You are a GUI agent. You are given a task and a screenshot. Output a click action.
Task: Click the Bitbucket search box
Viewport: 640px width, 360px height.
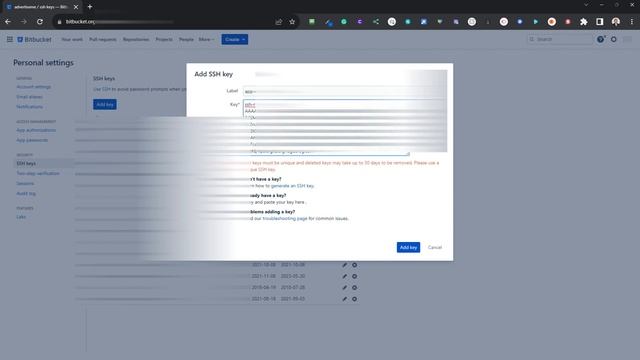tap(559, 39)
